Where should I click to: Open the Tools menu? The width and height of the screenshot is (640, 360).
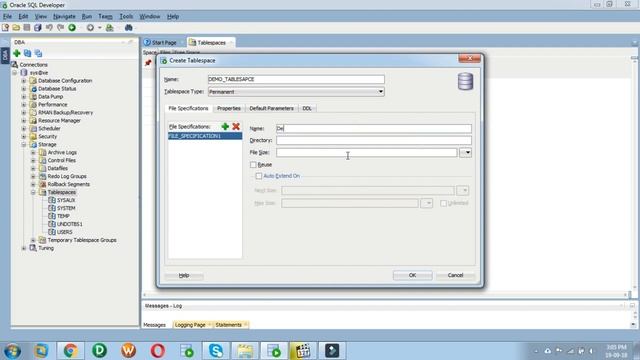126,16
